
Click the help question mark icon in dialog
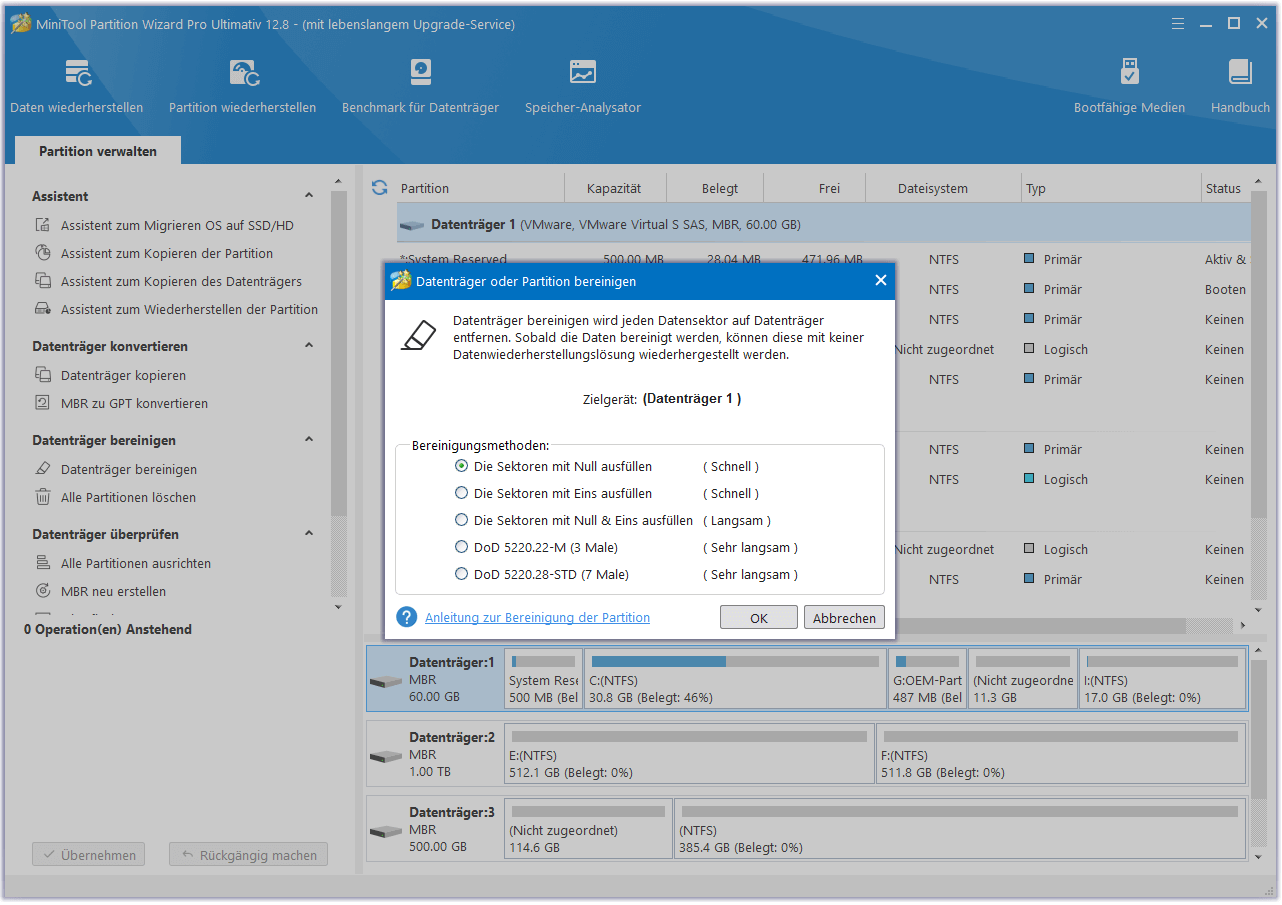[x=406, y=617]
